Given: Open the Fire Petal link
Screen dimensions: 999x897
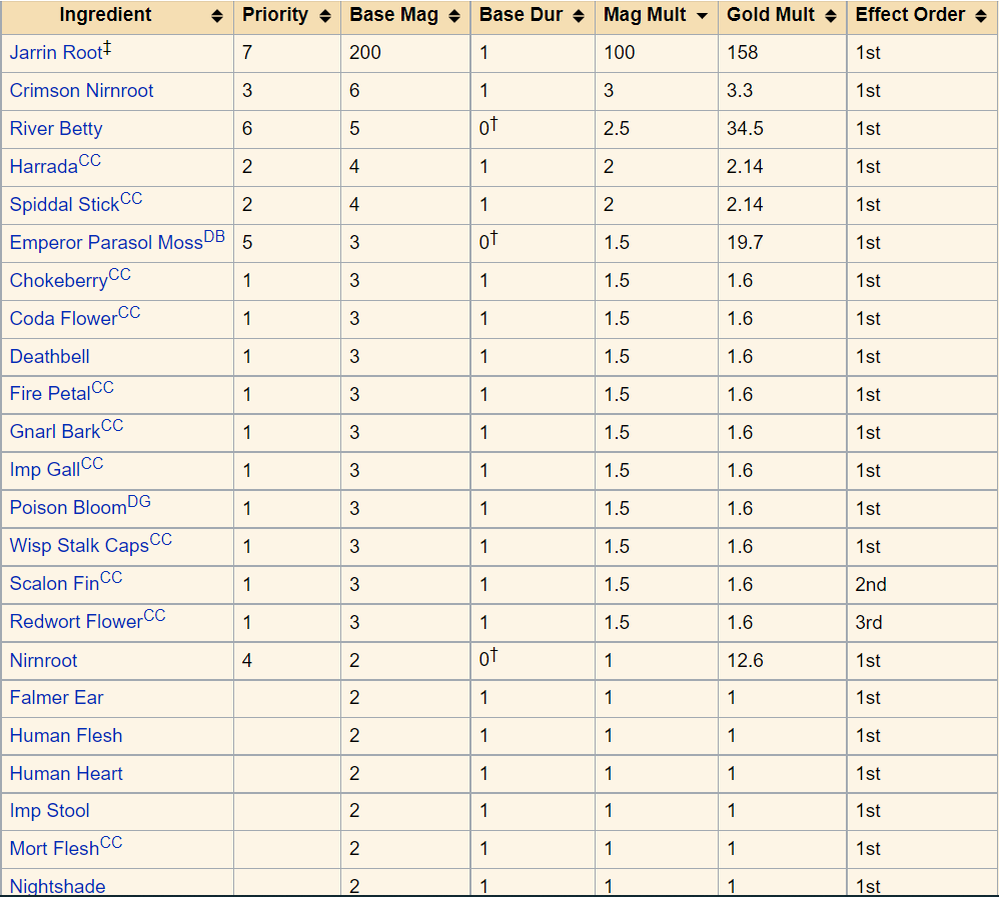Looking at the screenshot, I should click(50, 394).
